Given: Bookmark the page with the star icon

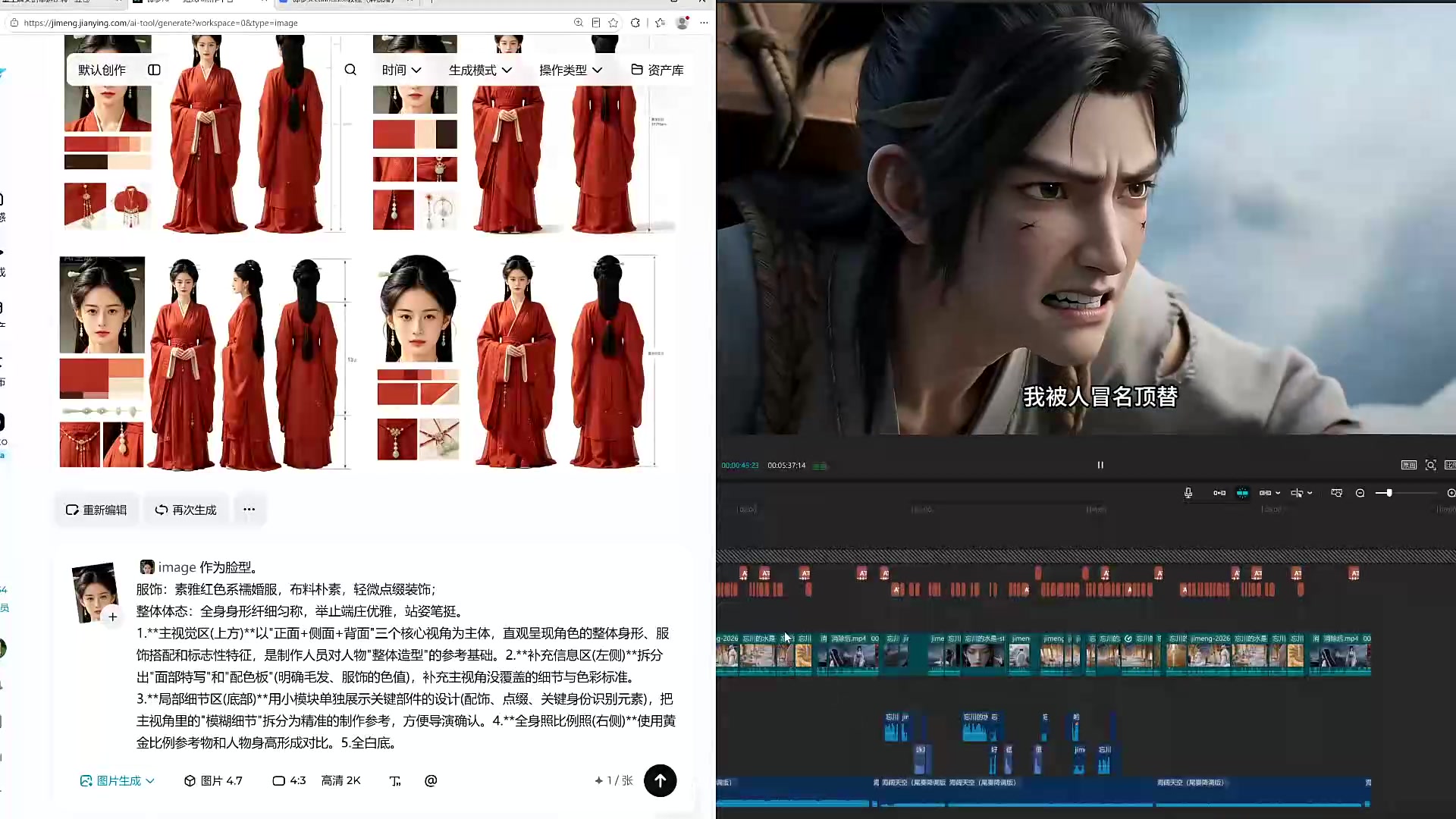Looking at the screenshot, I should coord(613,23).
